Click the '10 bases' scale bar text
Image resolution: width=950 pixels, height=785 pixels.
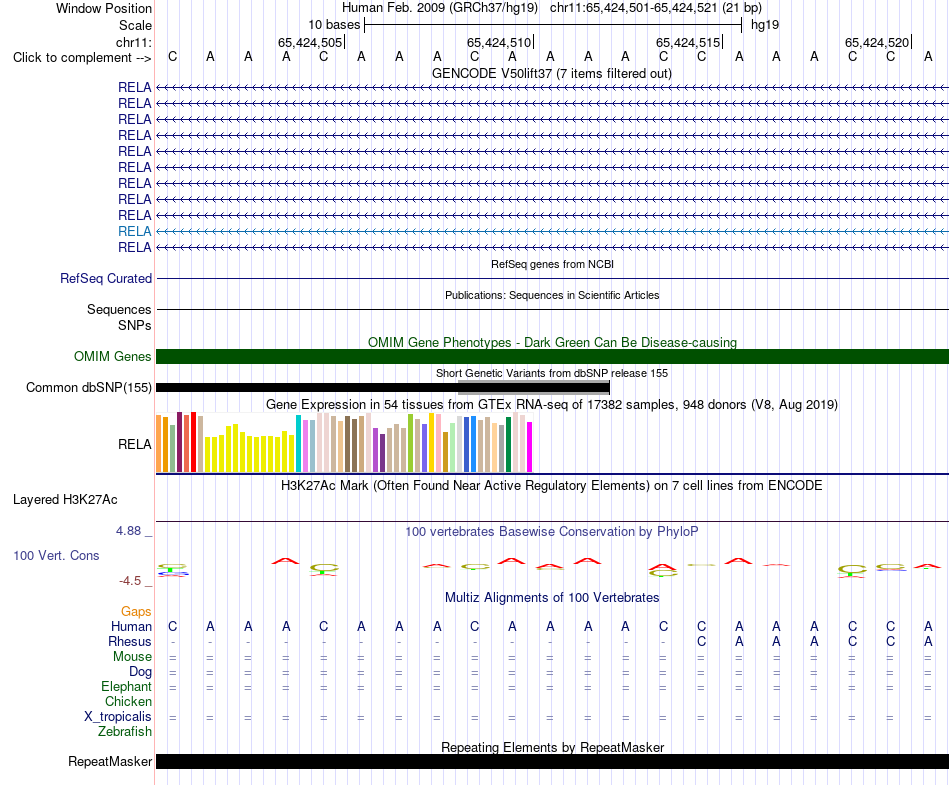334,25
